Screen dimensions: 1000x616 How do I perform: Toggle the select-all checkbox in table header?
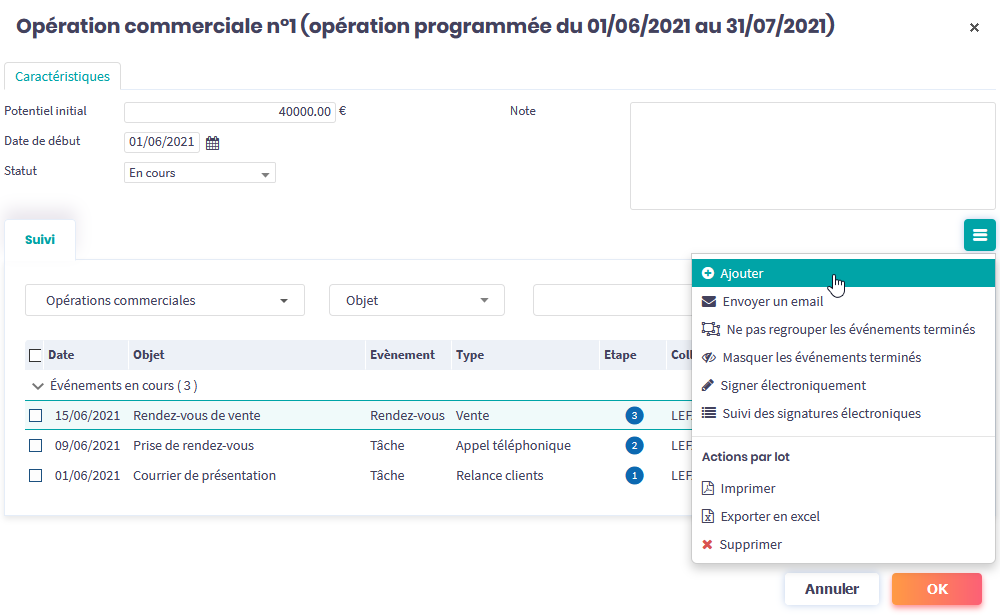coord(36,355)
